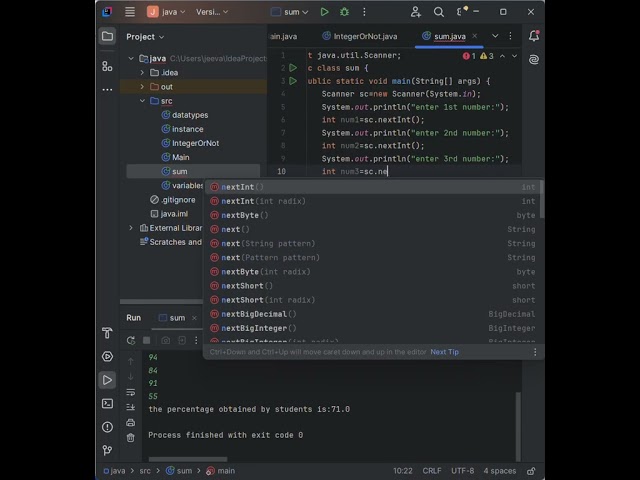Show more tool windows ellipsis
Viewport: 640px width, 480px height.
point(107,89)
